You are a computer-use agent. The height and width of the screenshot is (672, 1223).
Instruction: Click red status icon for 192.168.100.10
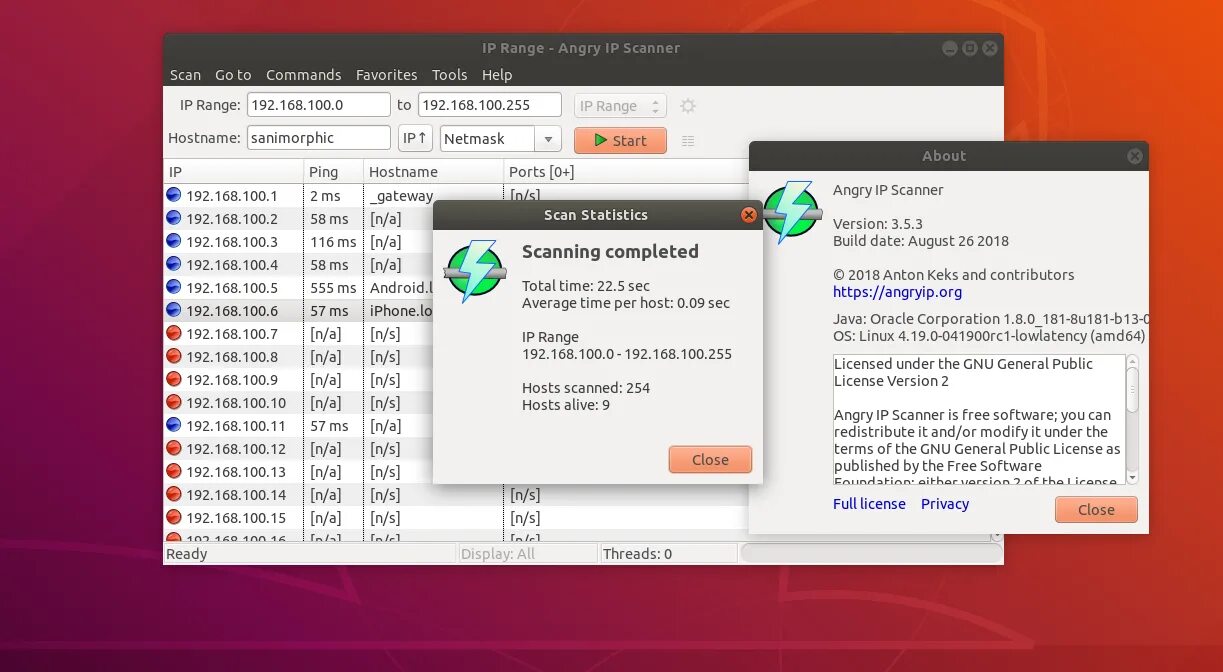click(x=174, y=402)
